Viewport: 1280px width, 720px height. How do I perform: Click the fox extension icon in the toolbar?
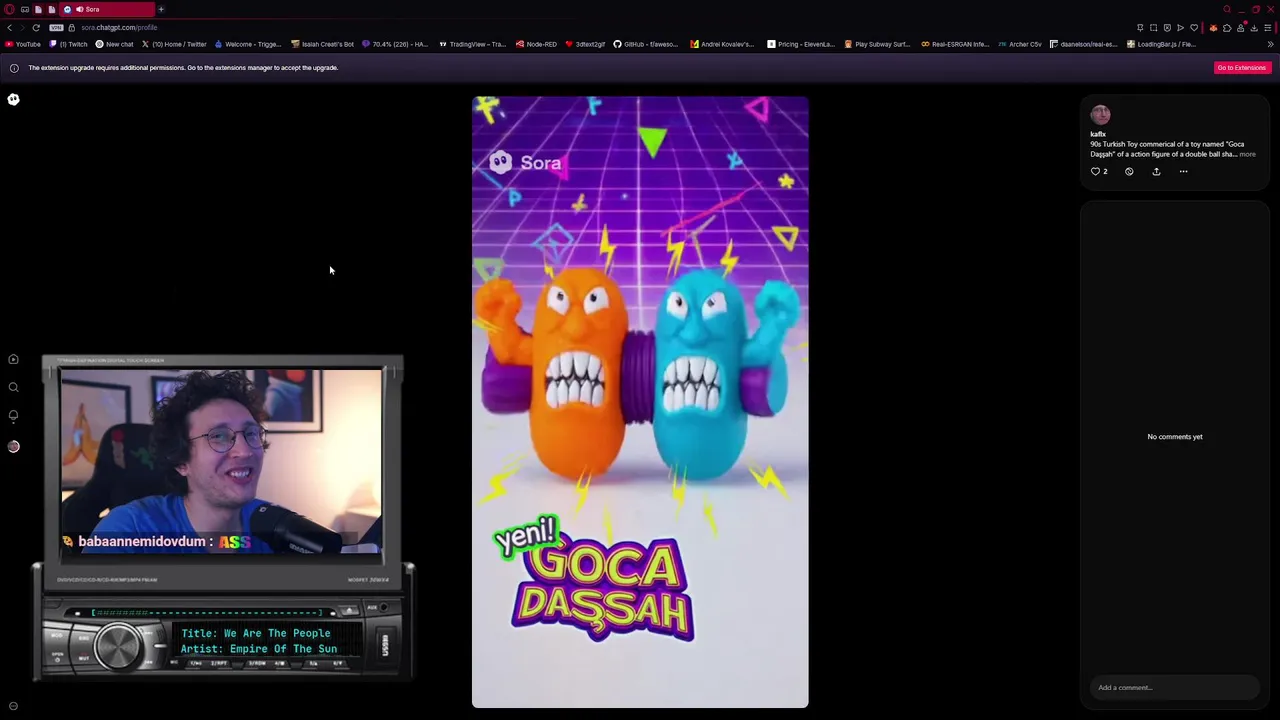pyautogui.click(x=1213, y=28)
